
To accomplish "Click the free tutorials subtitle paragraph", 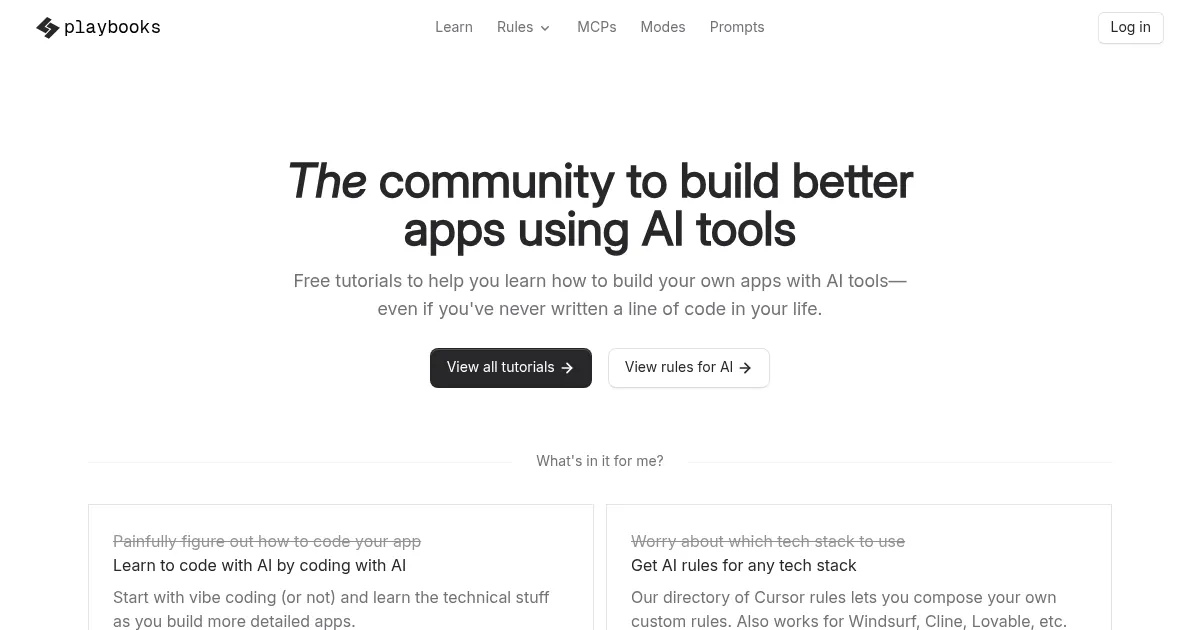I will 600,295.
